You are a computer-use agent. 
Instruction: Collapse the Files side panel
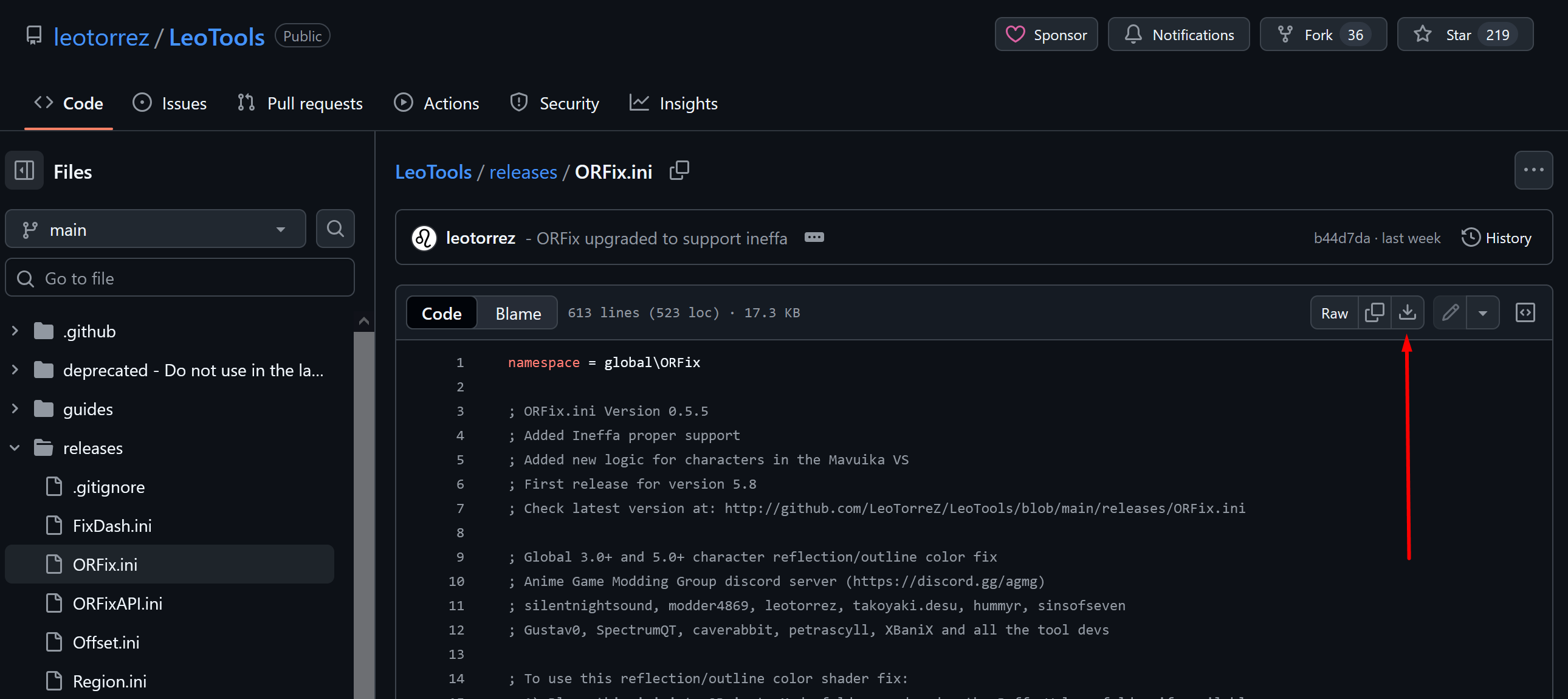tap(24, 170)
